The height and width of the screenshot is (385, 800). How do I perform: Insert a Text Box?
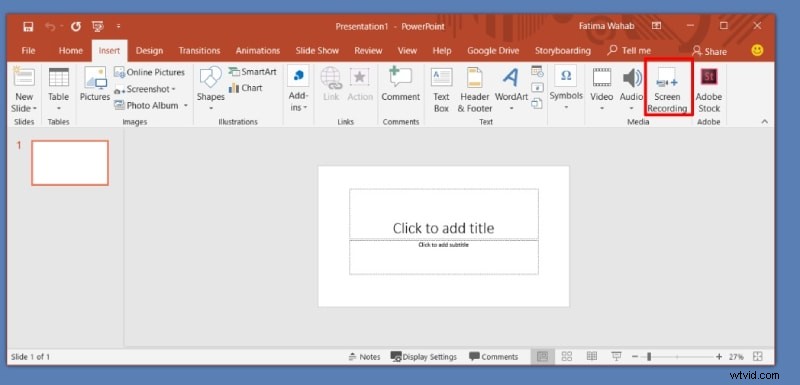(x=441, y=89)
